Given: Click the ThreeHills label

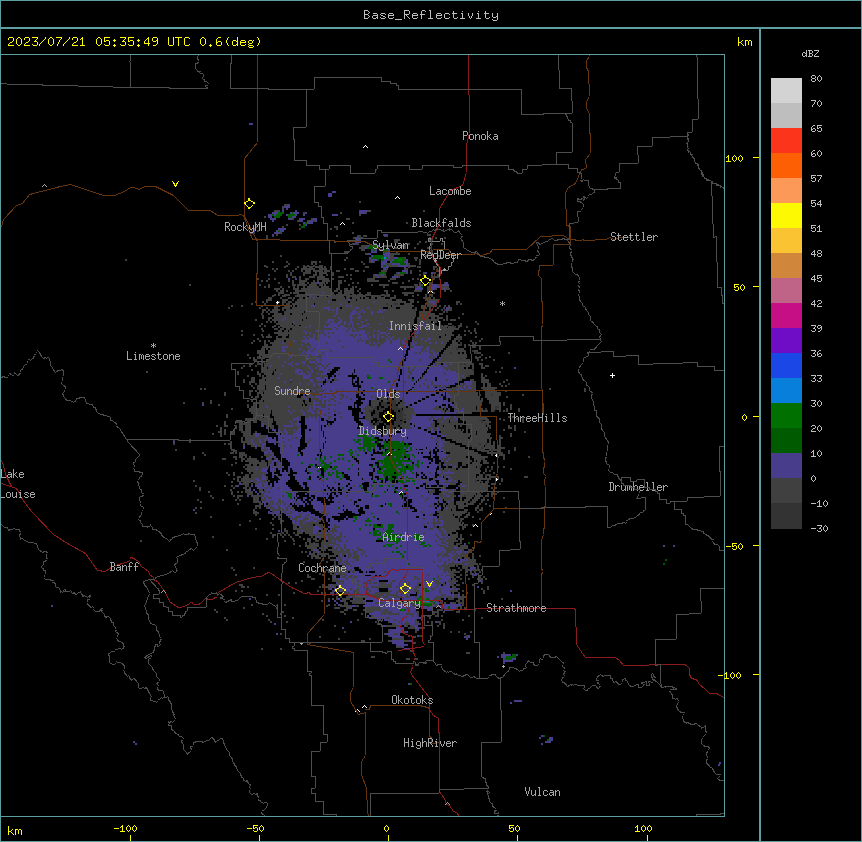Looking at the screenshot, I should pos(537,418).
